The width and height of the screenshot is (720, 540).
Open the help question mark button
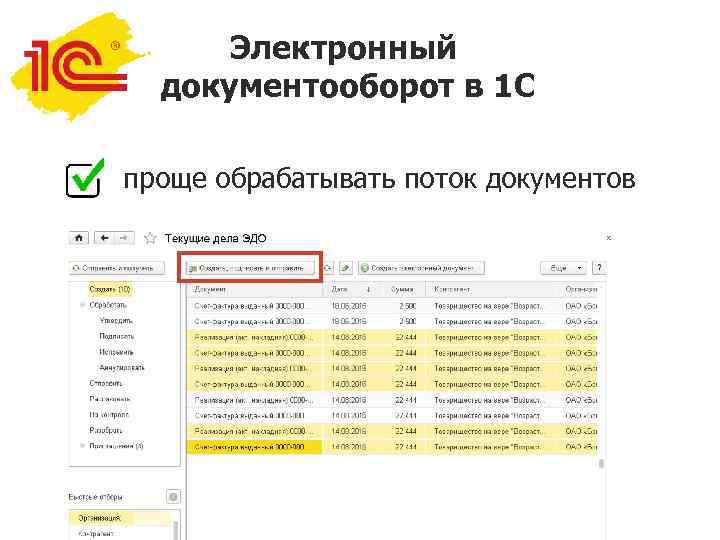click(x=599, y=268)
